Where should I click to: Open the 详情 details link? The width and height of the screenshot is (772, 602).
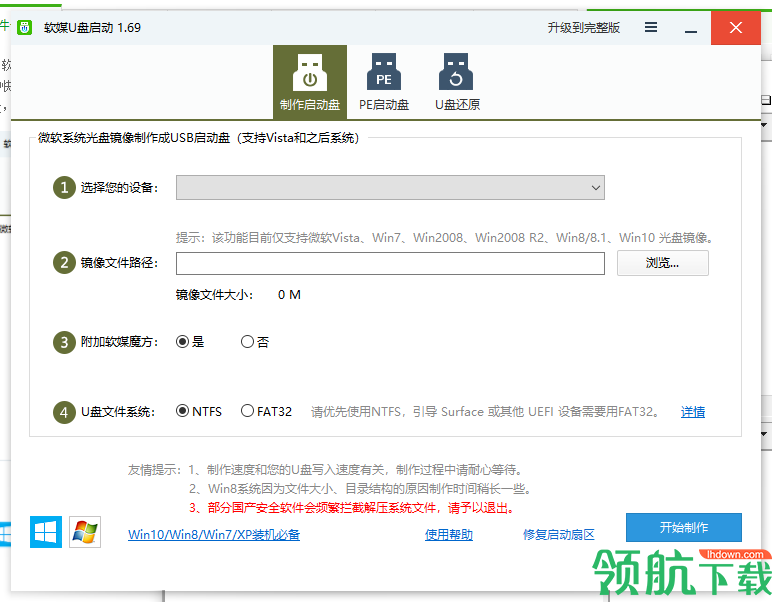(x=693, y=412)
